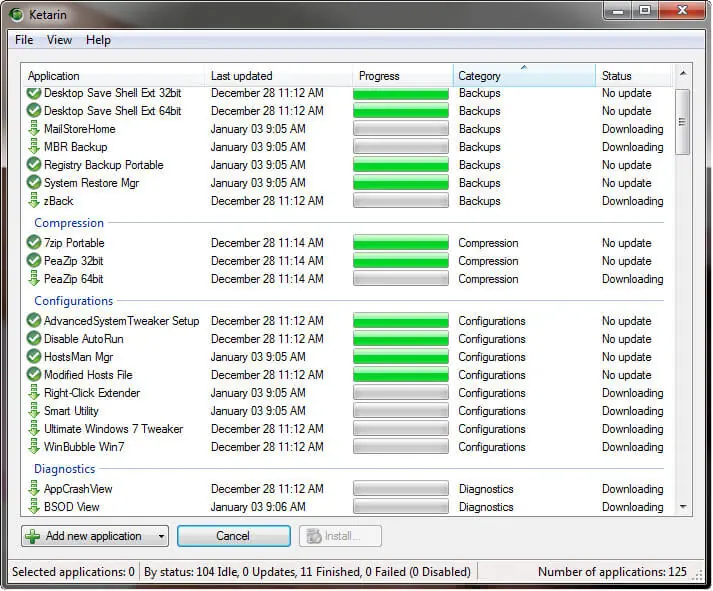Collapse the Configurations group header

tap(74, 301)
